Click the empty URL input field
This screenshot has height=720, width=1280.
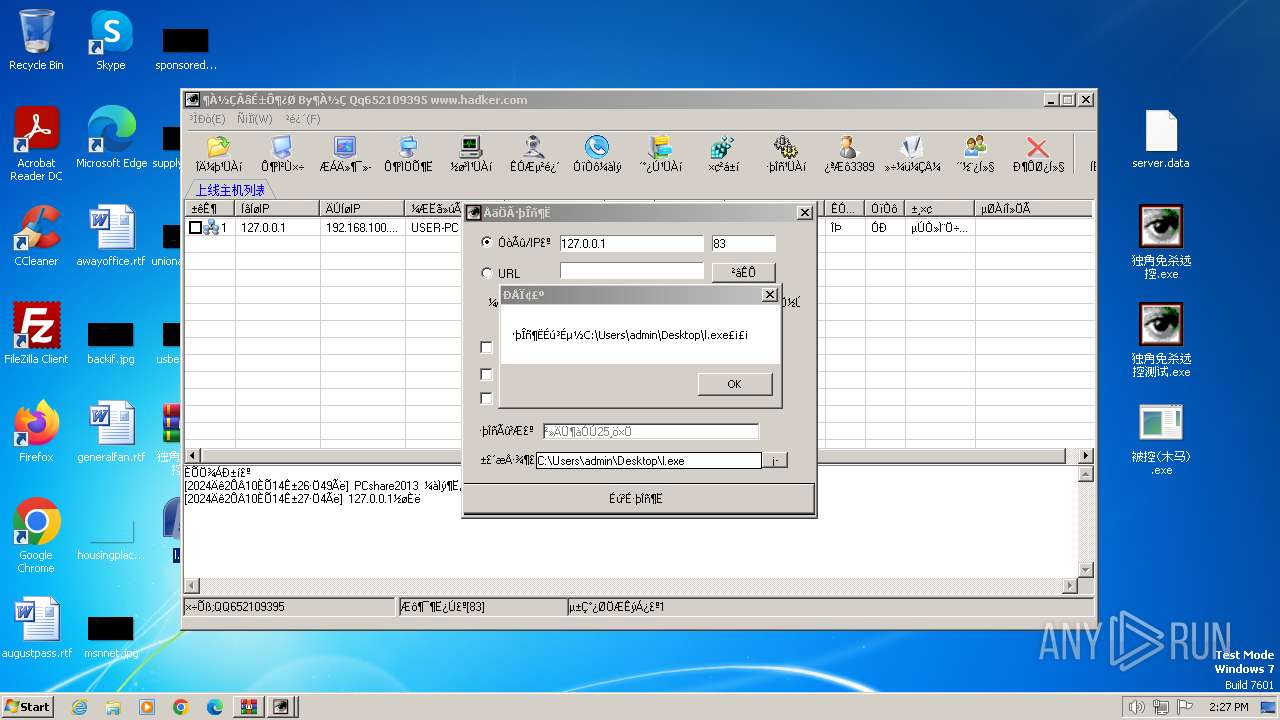(x=632, y=271)
